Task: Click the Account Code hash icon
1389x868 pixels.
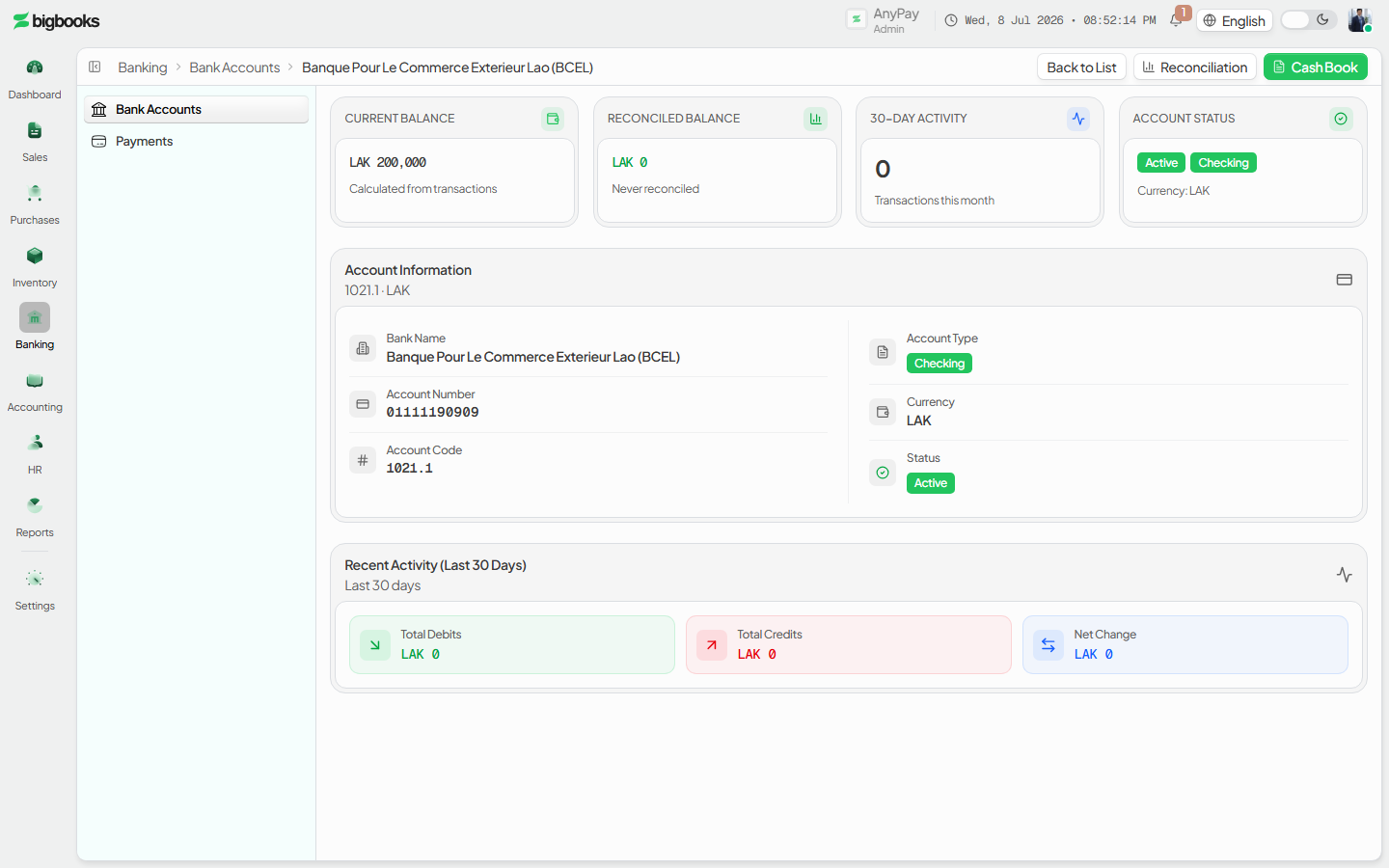Action: tap(363, 460)
